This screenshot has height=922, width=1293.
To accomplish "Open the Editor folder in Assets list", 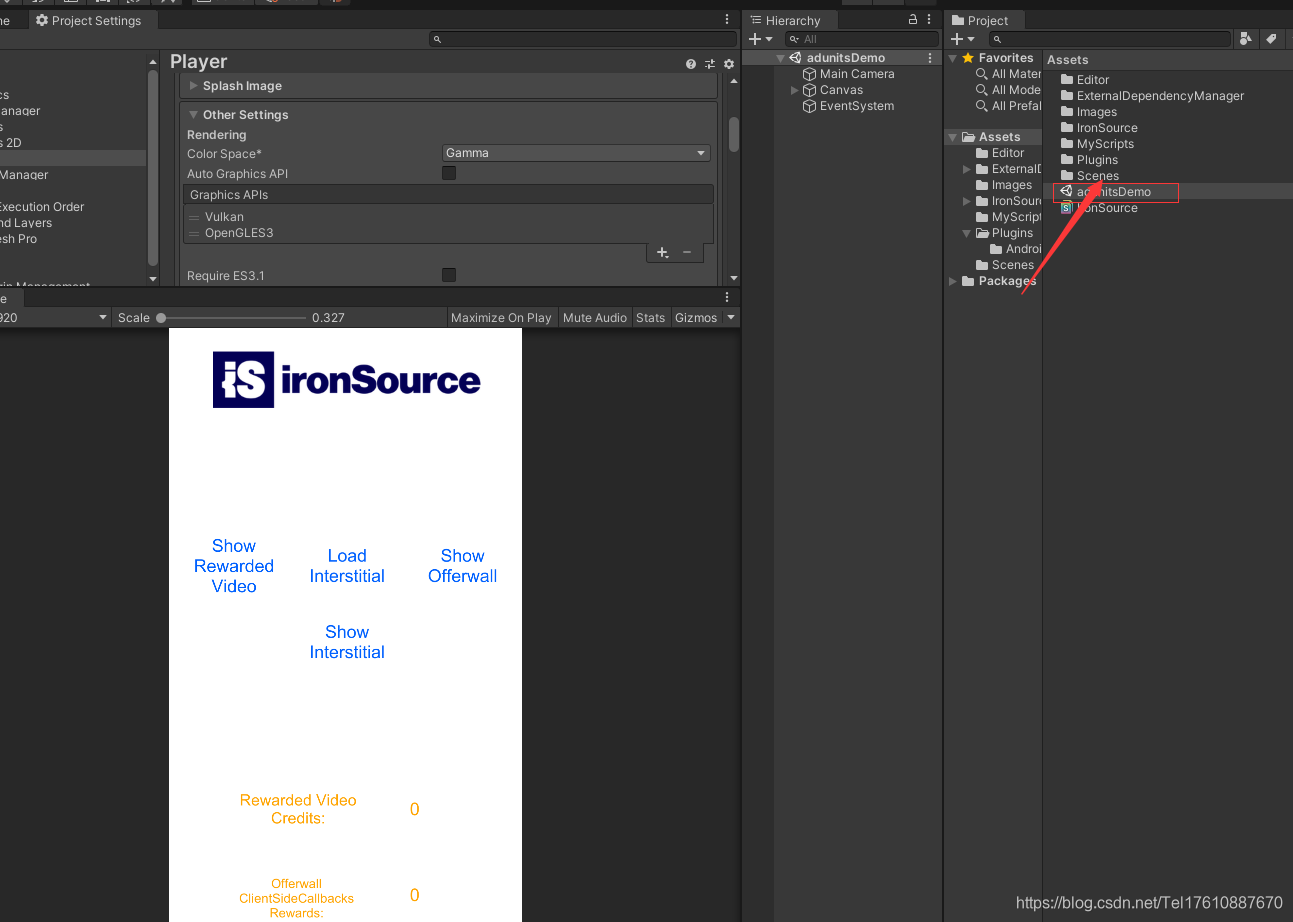I will pos(1093,80).
